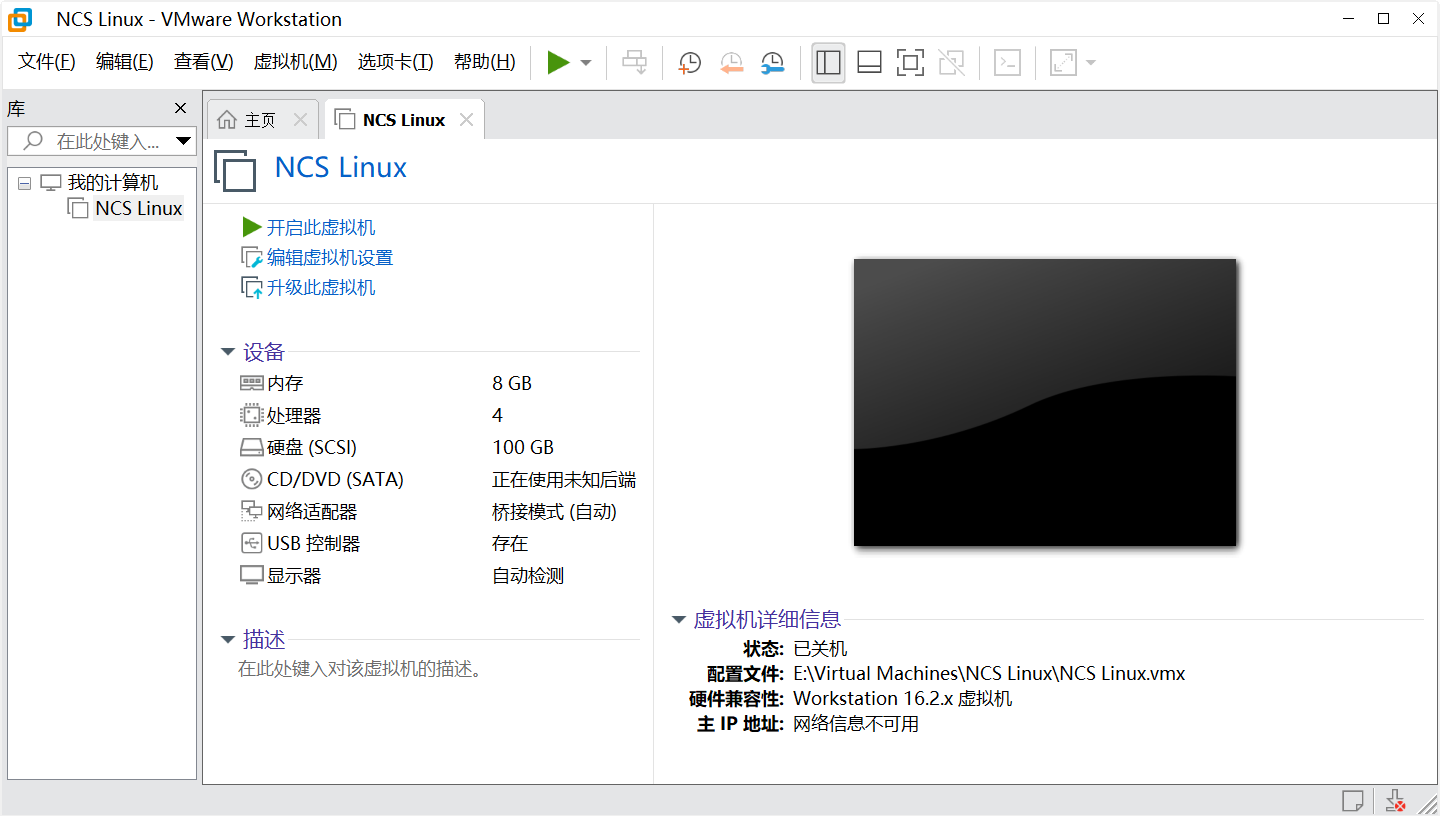
Task: Select 我的计算机 in the library tree
Action: click(112, 183)
